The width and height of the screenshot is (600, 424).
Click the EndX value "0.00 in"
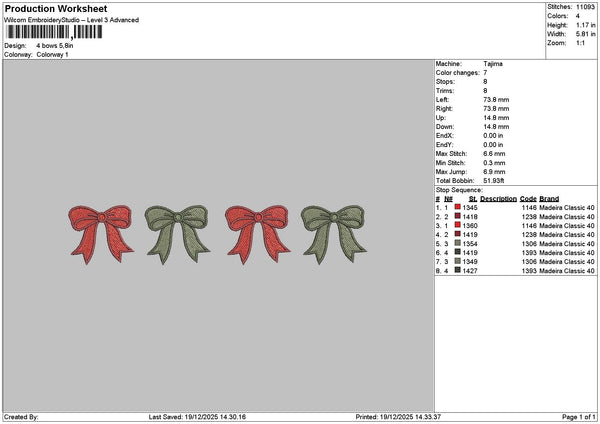coord(493,135)
